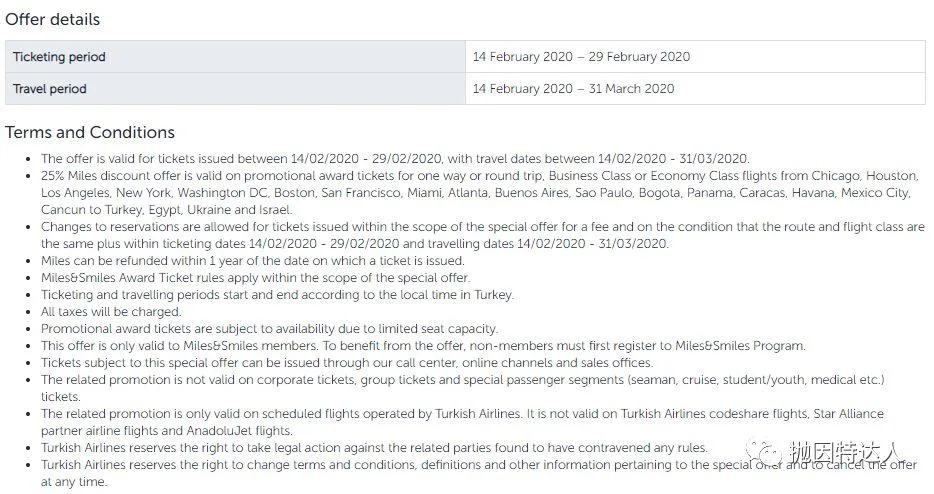
Task: Click the 14 February – 31 March 2020 value
Action: [x=574, y=89]
